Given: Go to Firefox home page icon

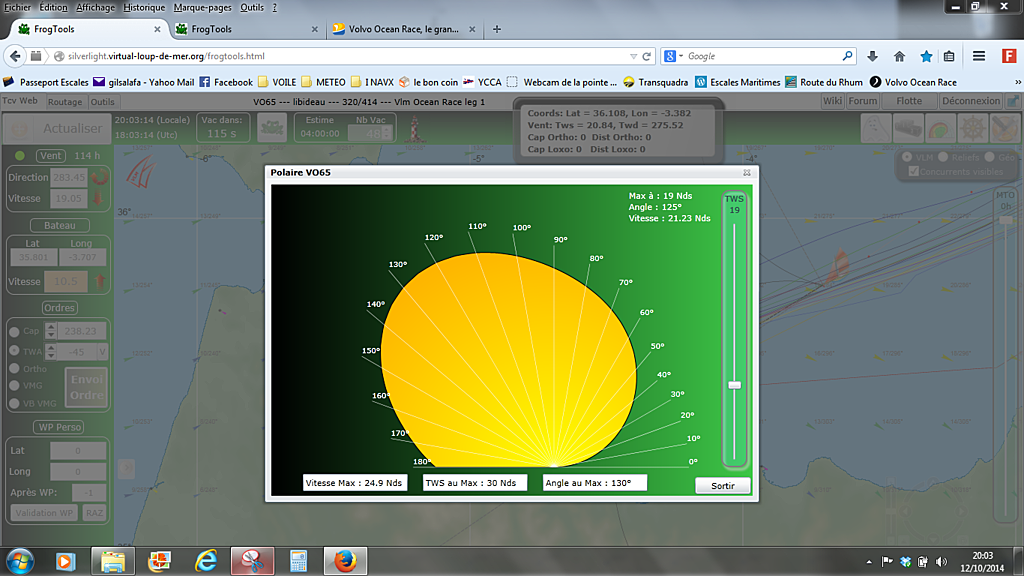Looking at the screenshot, I should point(899,56).
